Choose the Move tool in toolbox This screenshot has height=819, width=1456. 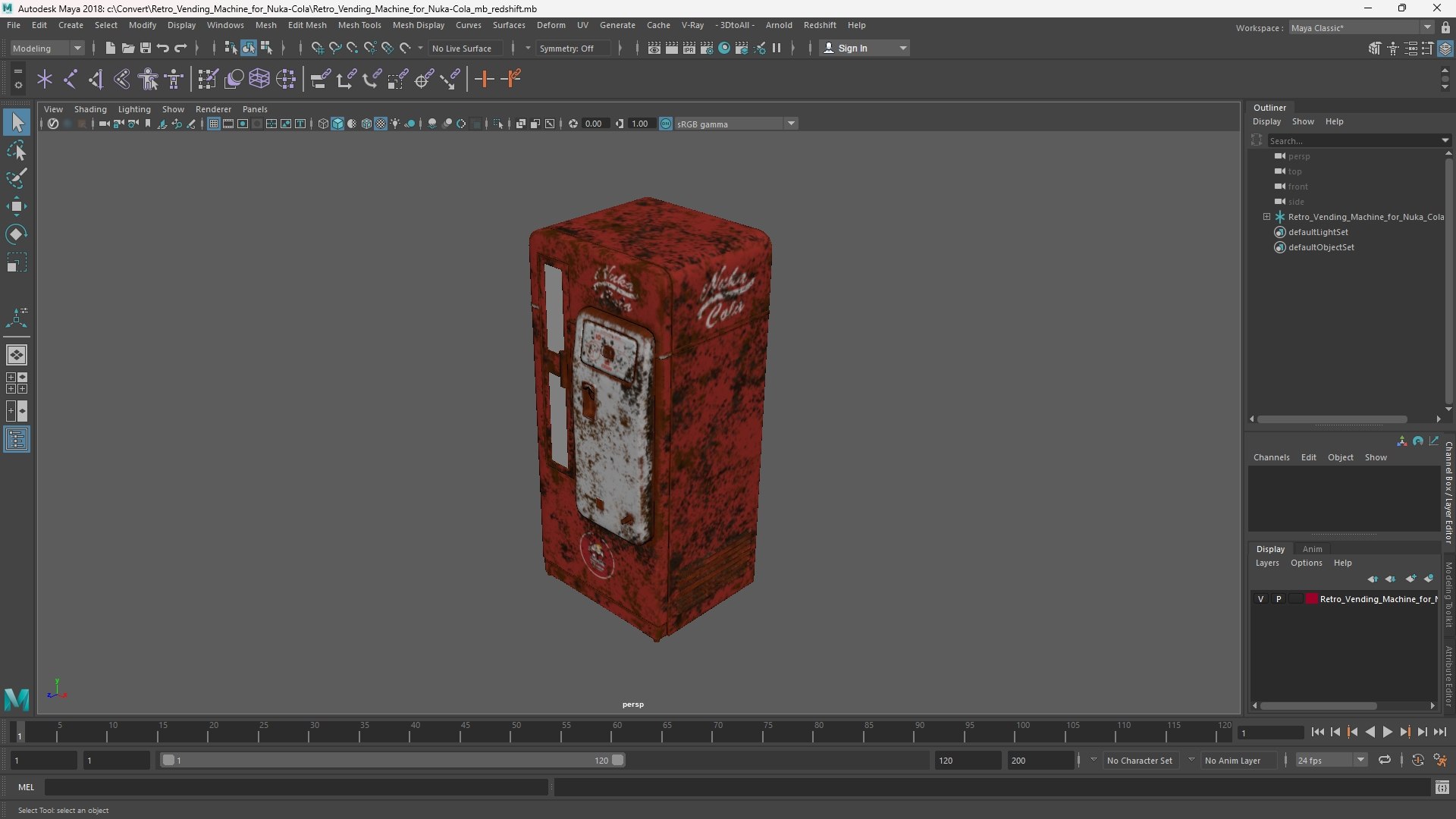pos(17,206)
